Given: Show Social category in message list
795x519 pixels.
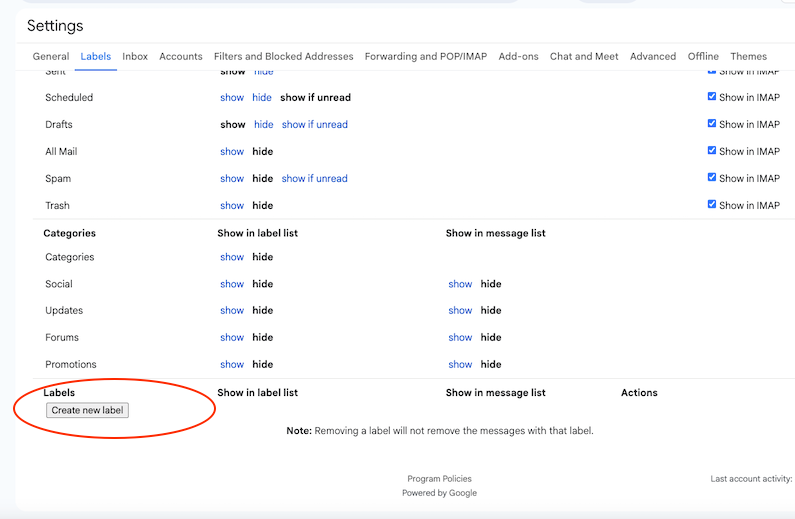Looking at the screenshot, I should [x=460, y=284].
